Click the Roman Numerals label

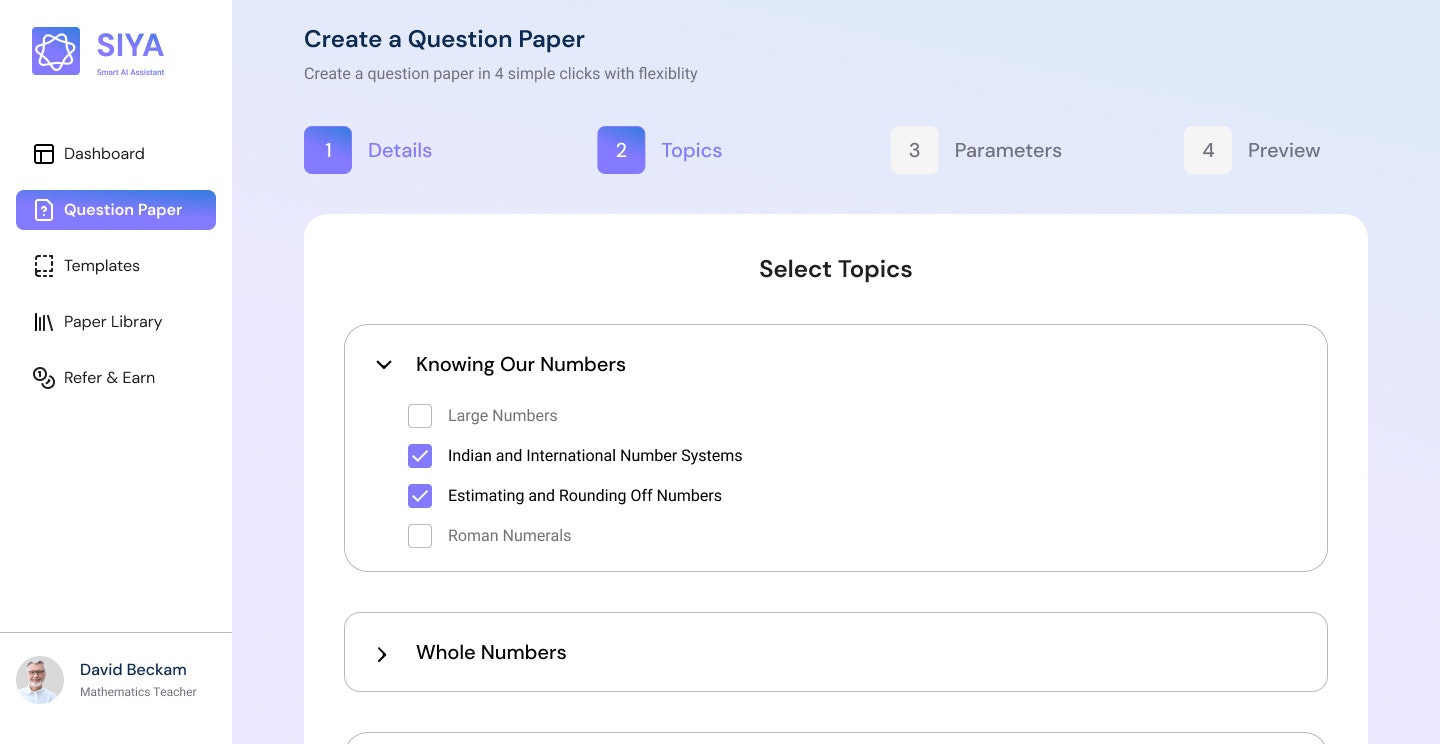[509, 536]
